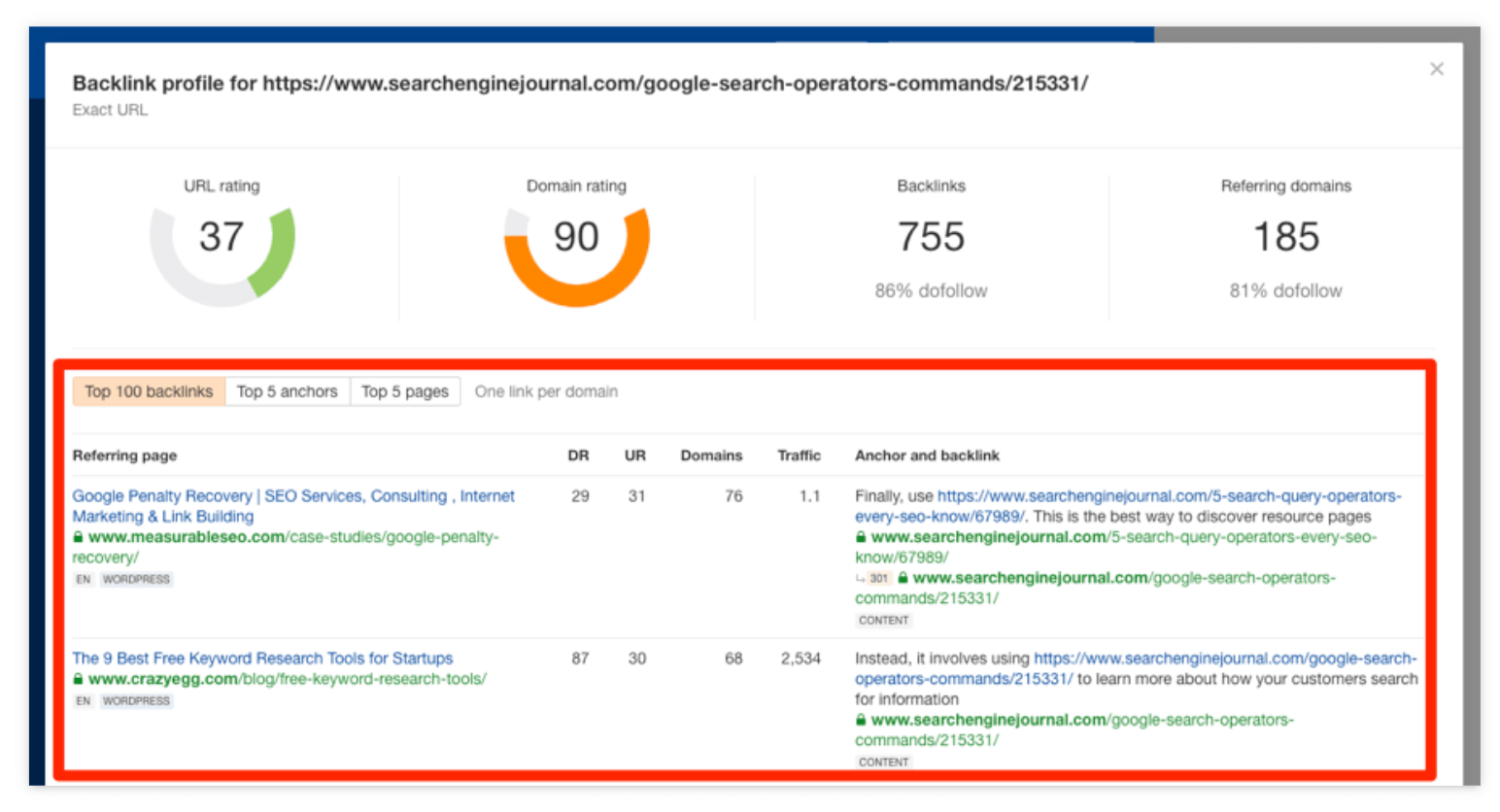Screen dimensions: 1500x812
Task: Open Google Penalty Recovery referring page link
Action: 293,506
